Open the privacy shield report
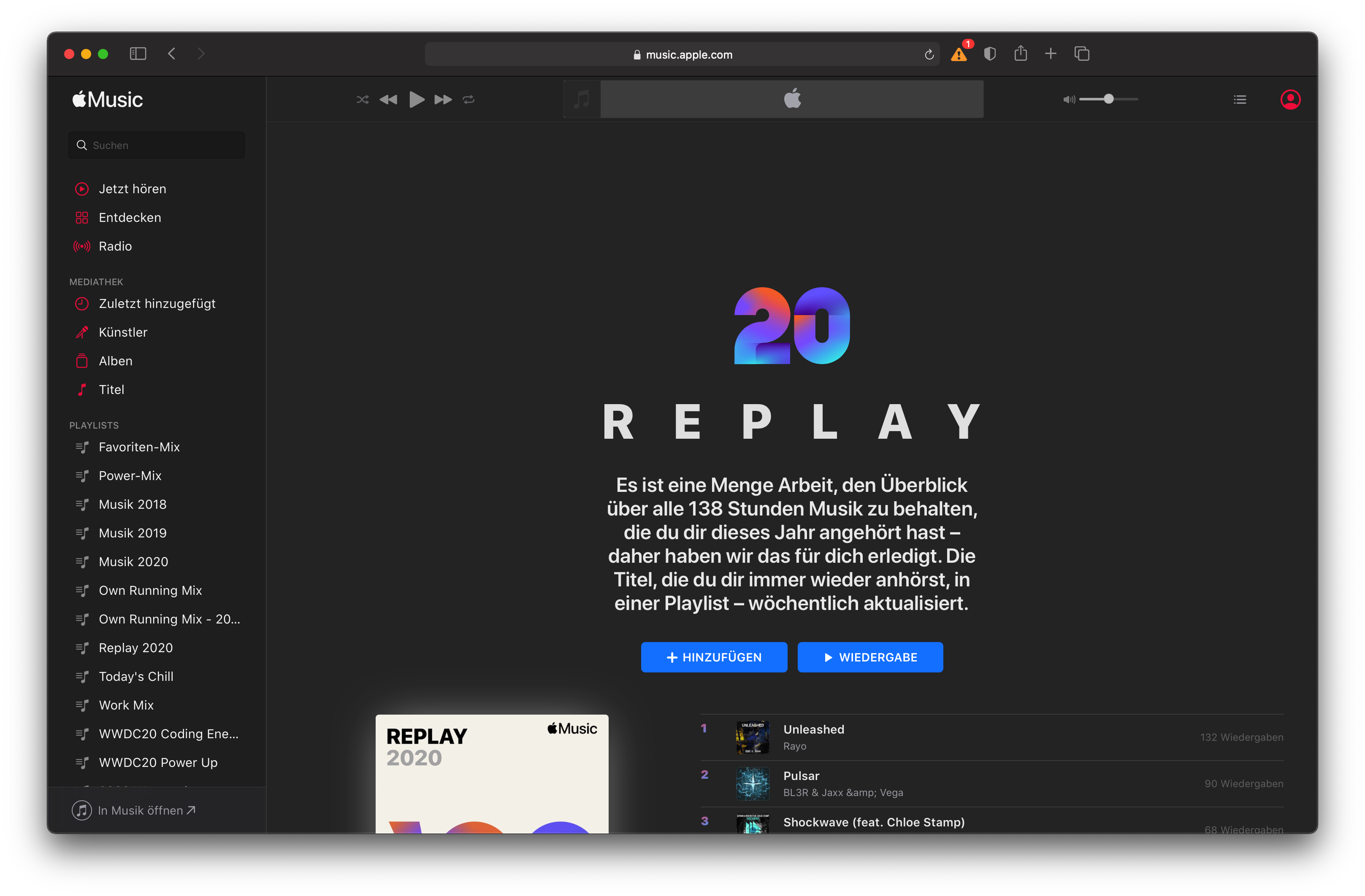Image resolution: width=1365 pixels, height=896 pixels. 990,54
